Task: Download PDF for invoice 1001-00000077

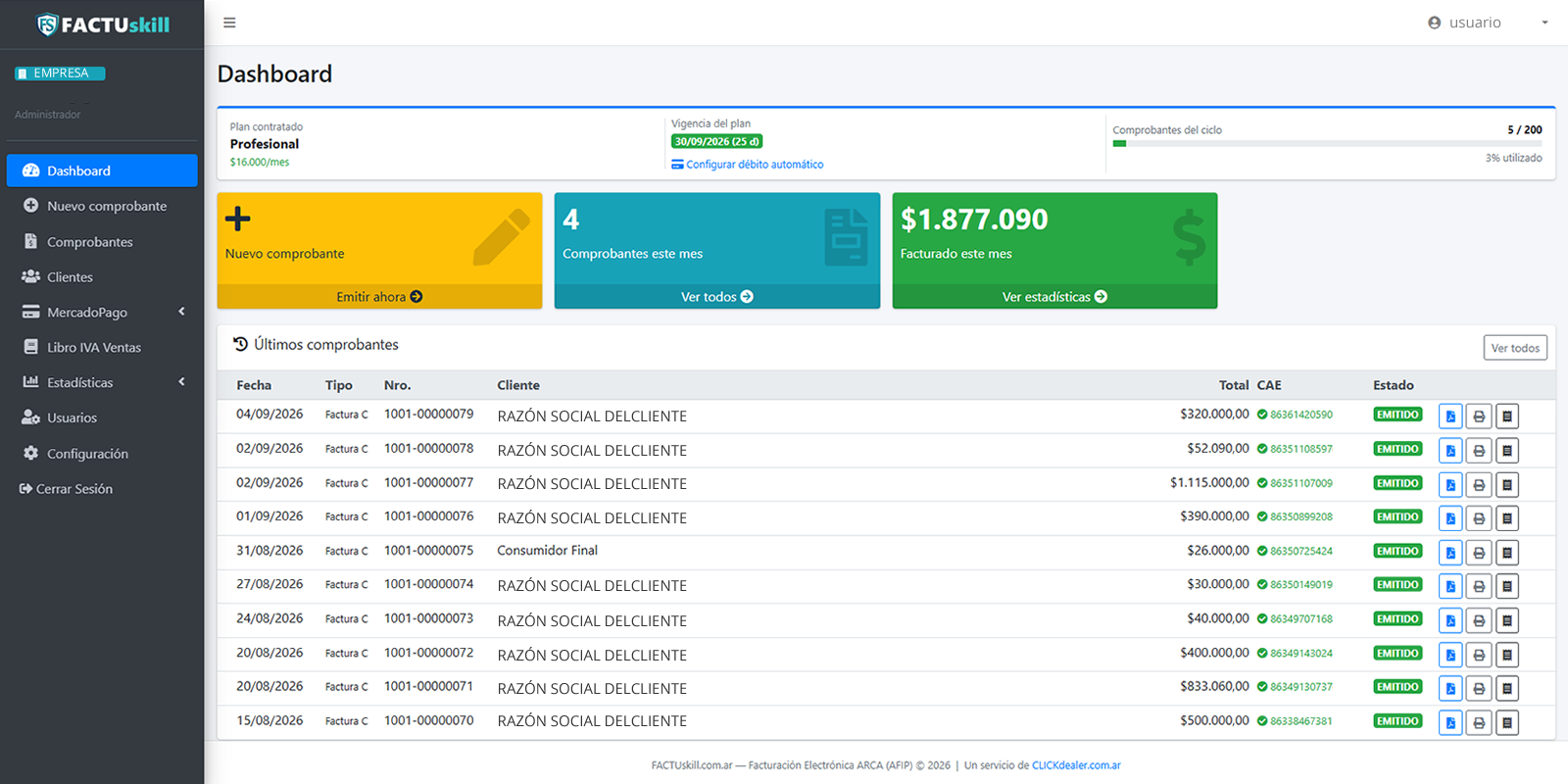Action: pos(1450,484)
